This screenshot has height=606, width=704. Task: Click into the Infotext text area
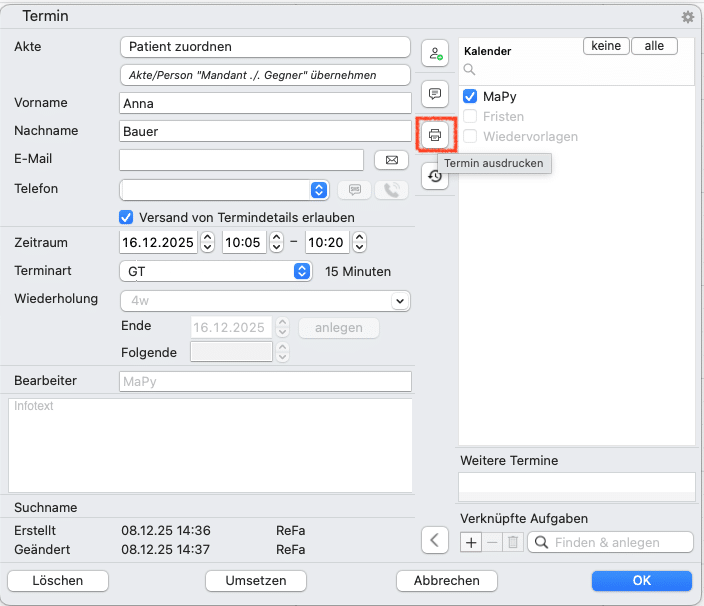pos(210,445)
